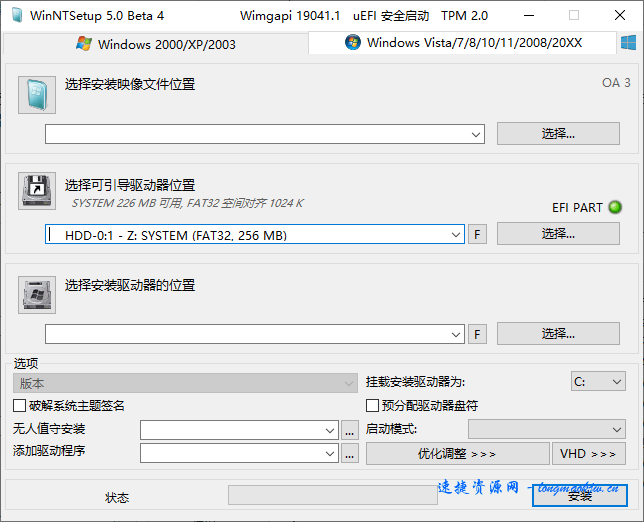
Task: Open the 启动模式 boot mode dropdown
Action: (547, 429)
